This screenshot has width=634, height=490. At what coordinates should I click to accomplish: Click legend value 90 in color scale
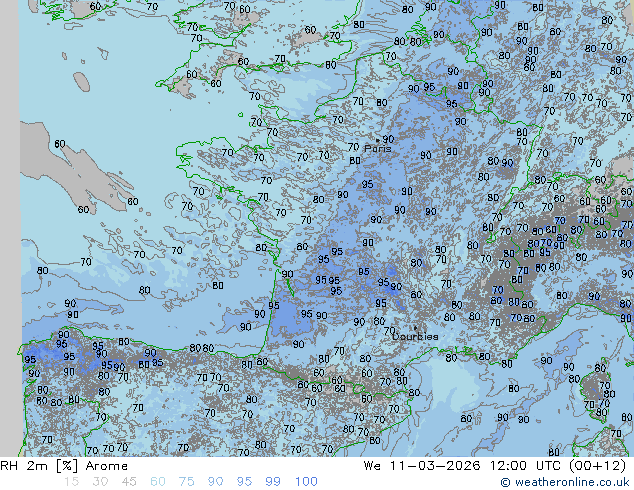[x=216, y=482]
